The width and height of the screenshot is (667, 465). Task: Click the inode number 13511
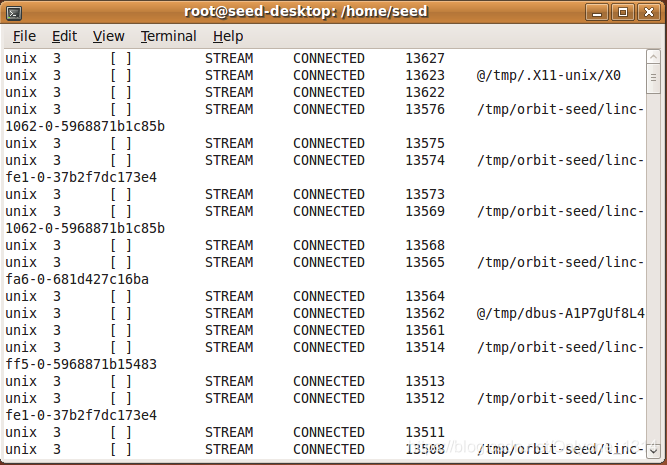click(x=425, y=433)
